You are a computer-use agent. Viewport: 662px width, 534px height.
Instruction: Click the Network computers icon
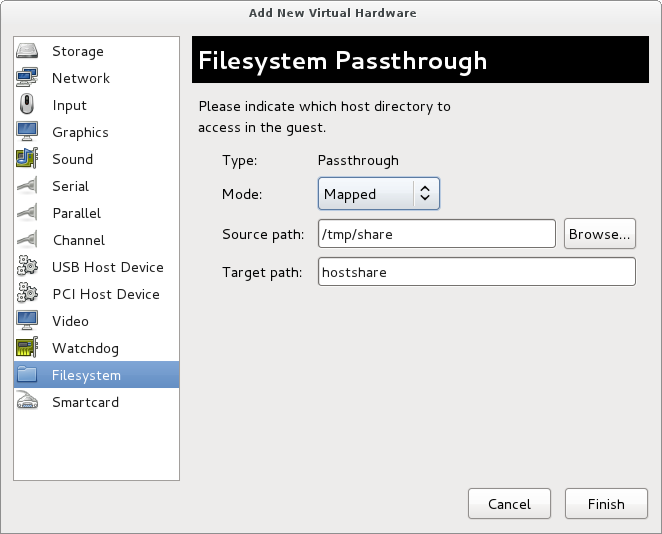click(27, 78)
